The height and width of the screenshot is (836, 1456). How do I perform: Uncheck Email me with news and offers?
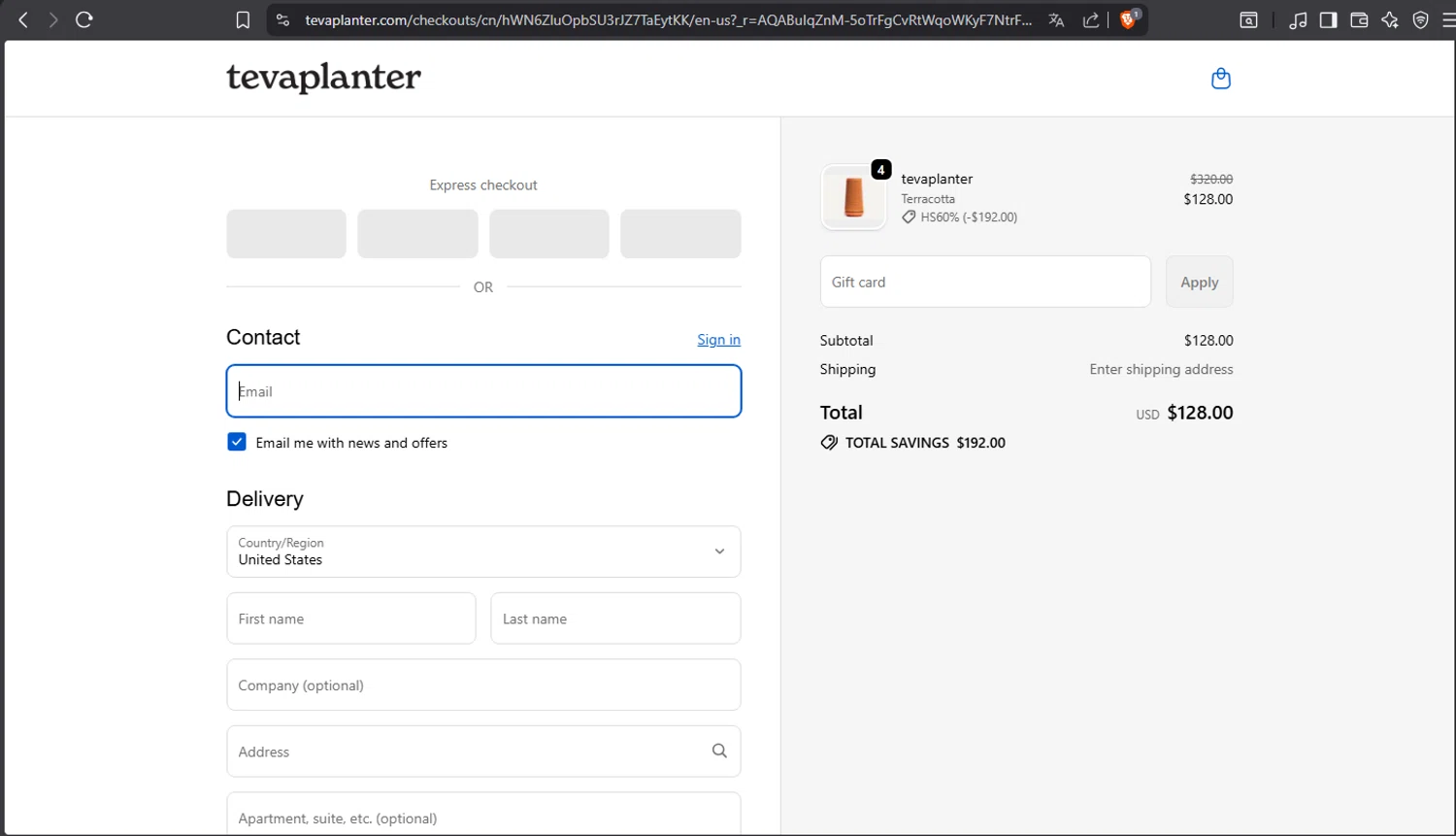(236, 442)
